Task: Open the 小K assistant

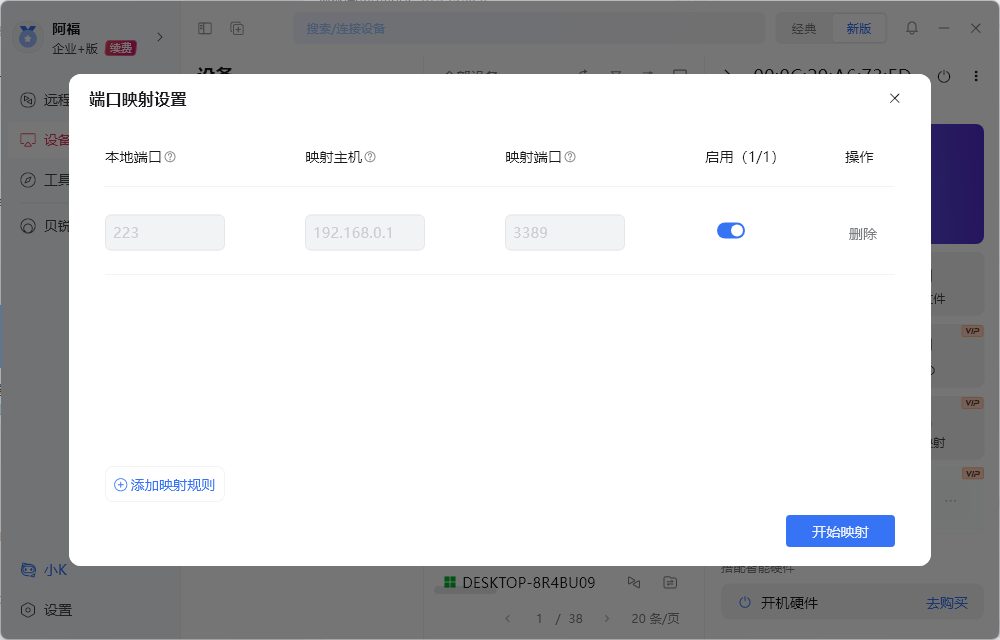Action: [x=40, y=569]
